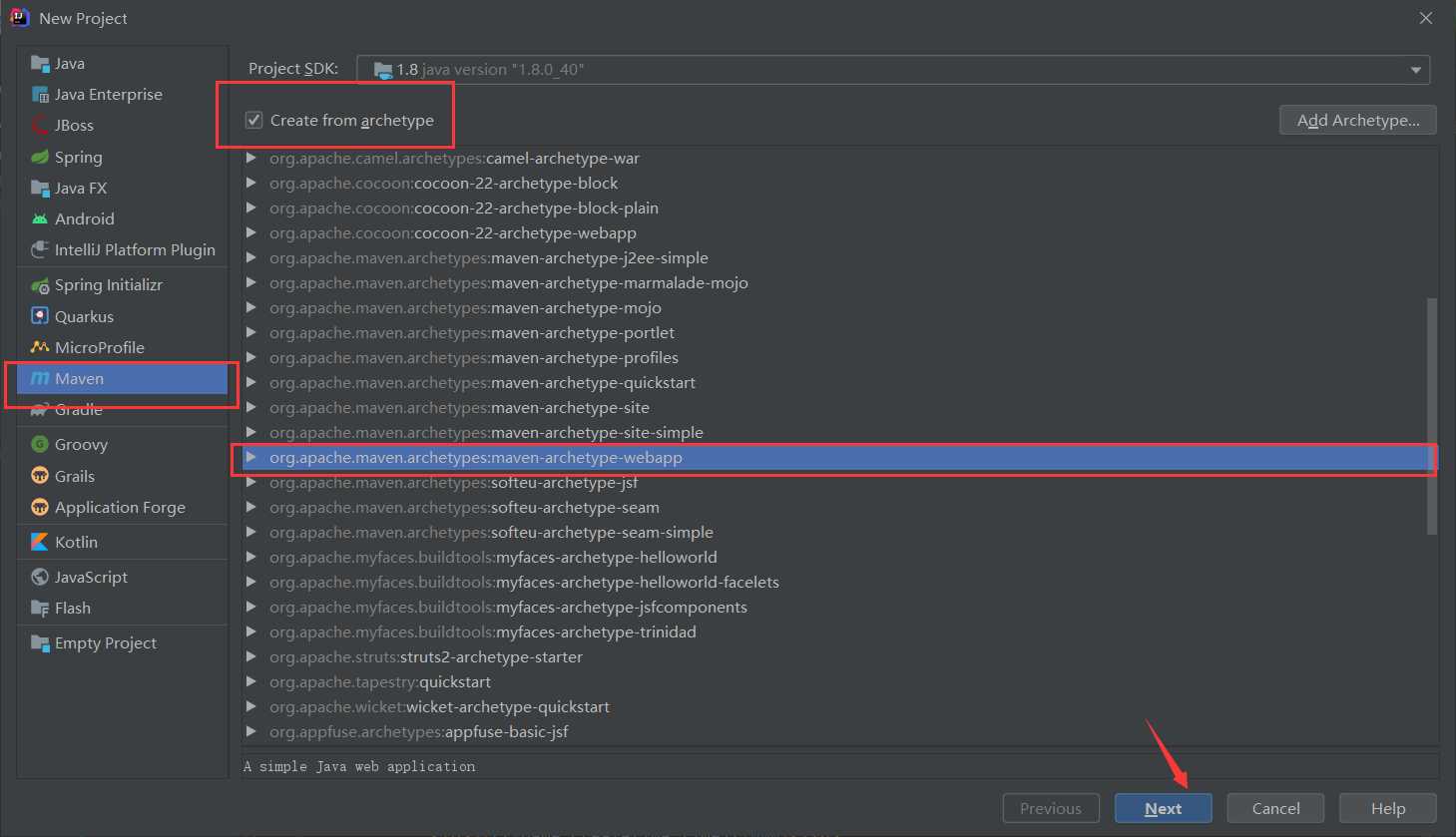Expand myfaces-archetype-helloworld node arrow
1456x837 pixels.
click(x=251, y=557)
